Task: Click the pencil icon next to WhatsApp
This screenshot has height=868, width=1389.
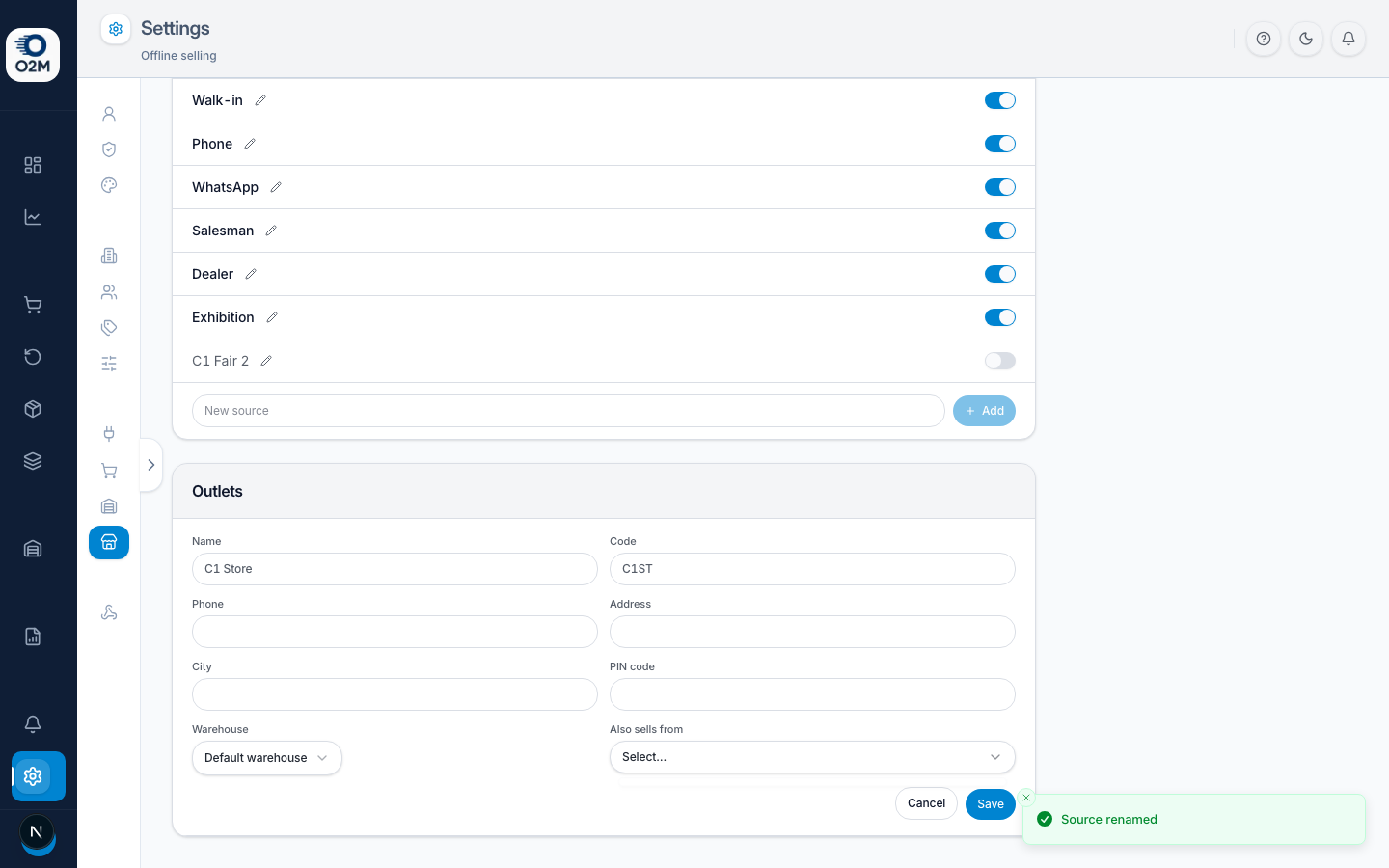Action: click(276, 187)
